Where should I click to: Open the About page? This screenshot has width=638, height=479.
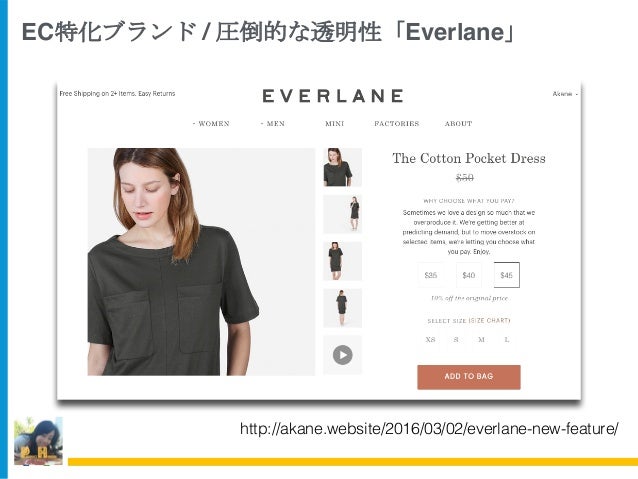[x=458, y=123]
